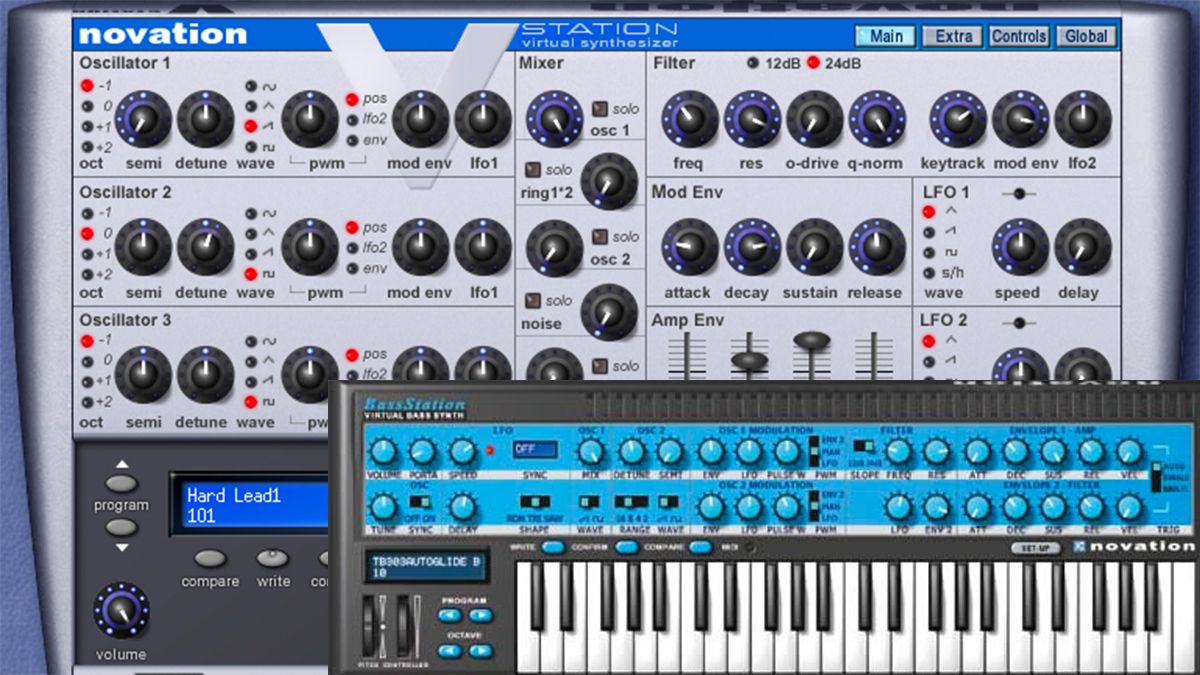Select 0 octave for Oscillator 3

(x=87, y=361)
